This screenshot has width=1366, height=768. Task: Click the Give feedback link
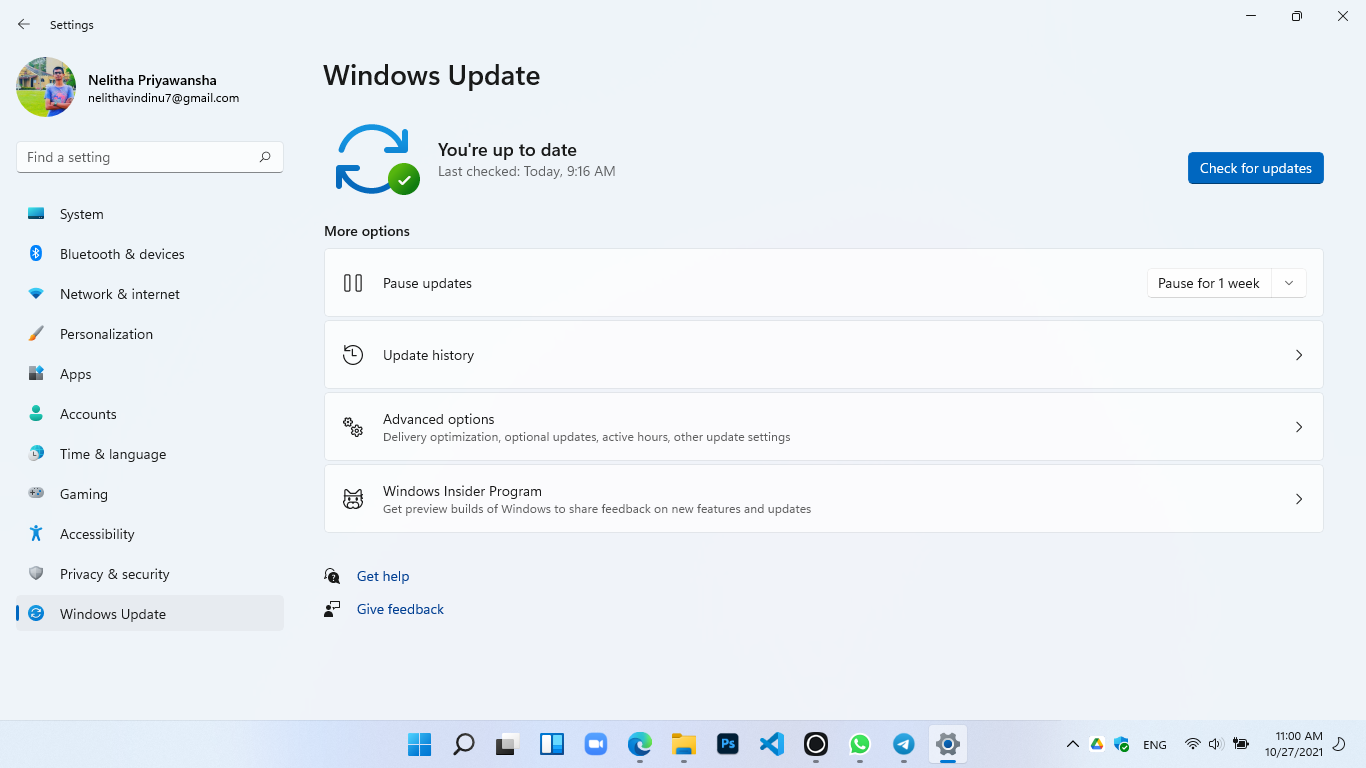click(400, 609)
